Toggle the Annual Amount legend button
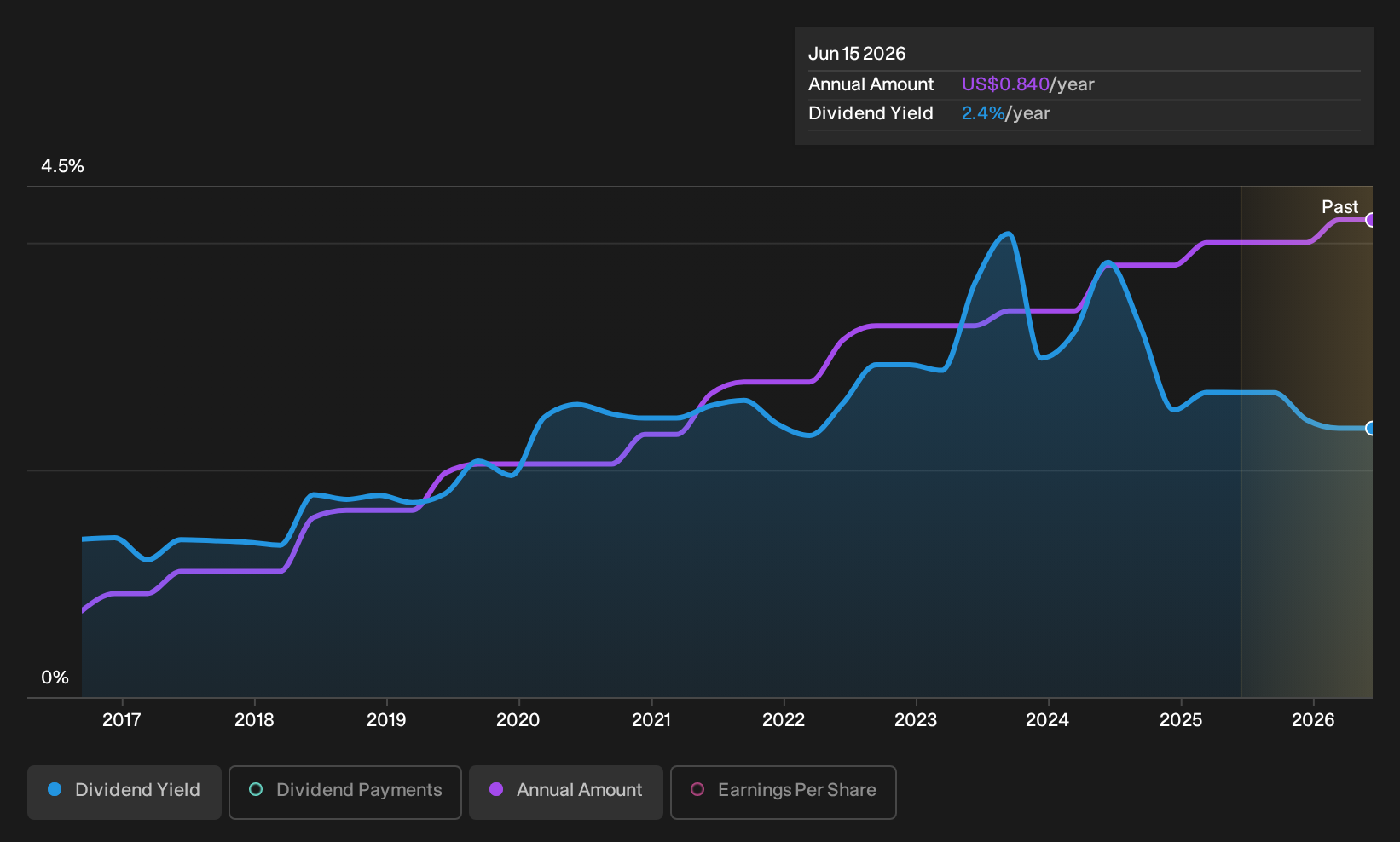Screen dimensions: 1400x842 click(x=566, y=792)
